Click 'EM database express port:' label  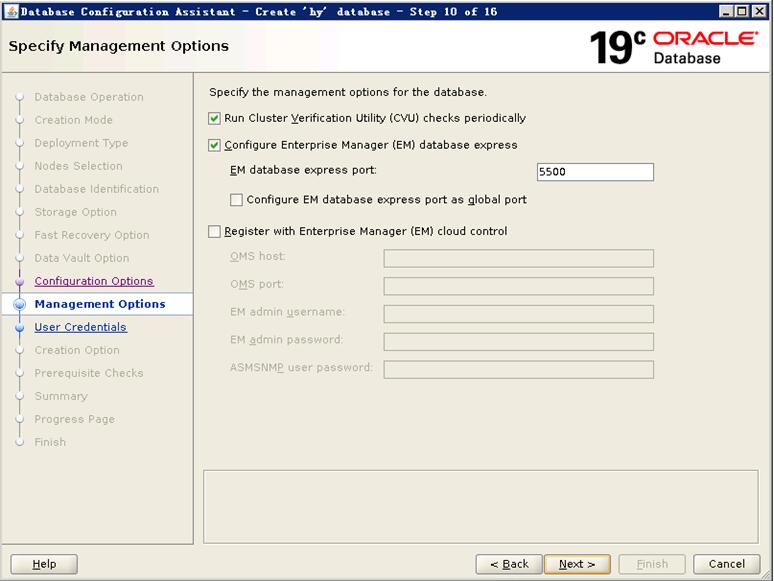pos(303,170)
